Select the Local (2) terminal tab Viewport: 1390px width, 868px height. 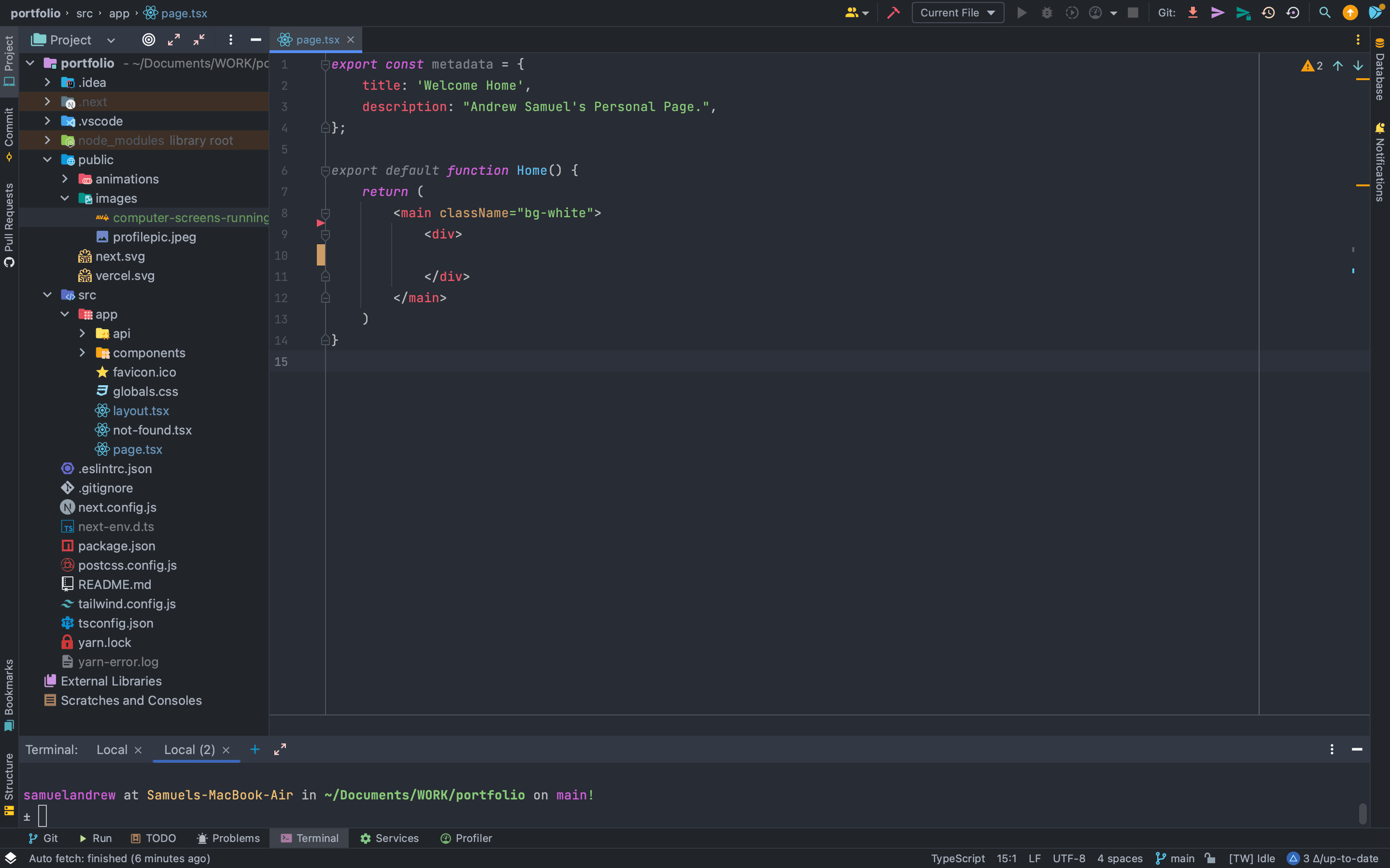click(x=189, y=750)
